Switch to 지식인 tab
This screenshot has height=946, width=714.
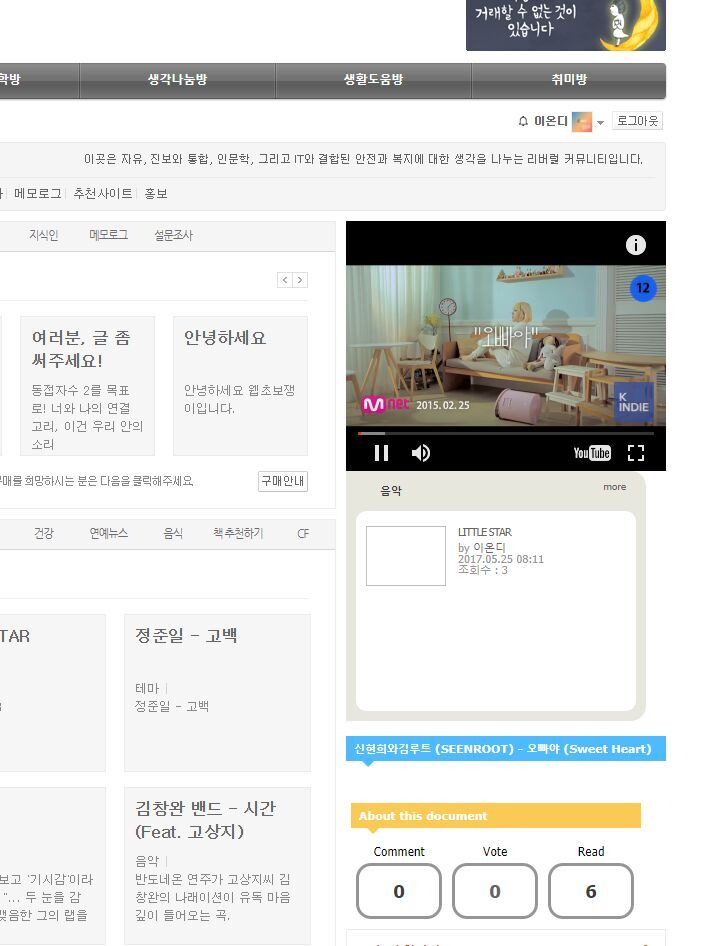43,235
